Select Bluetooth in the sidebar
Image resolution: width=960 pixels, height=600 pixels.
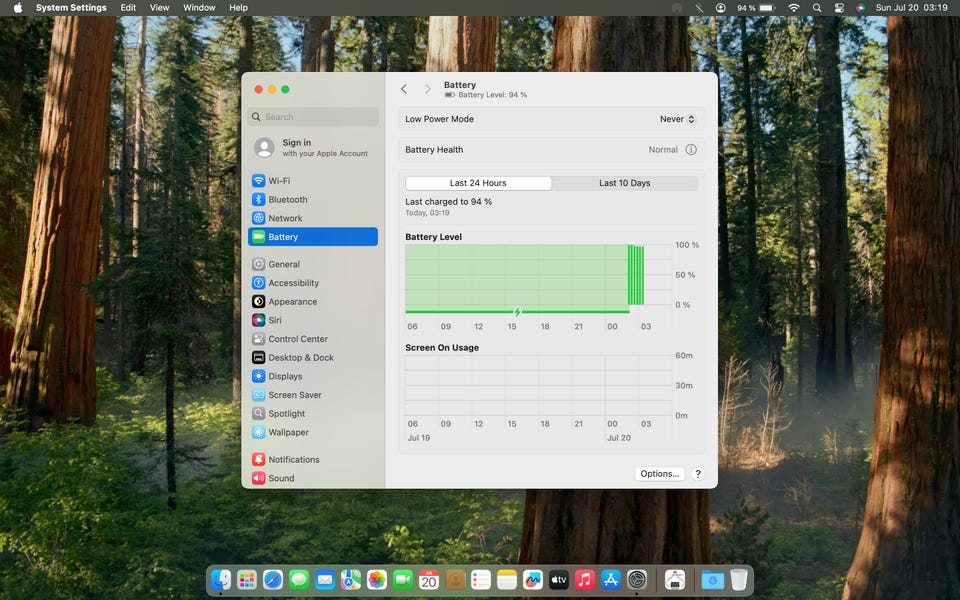click(x=287, y=200)
